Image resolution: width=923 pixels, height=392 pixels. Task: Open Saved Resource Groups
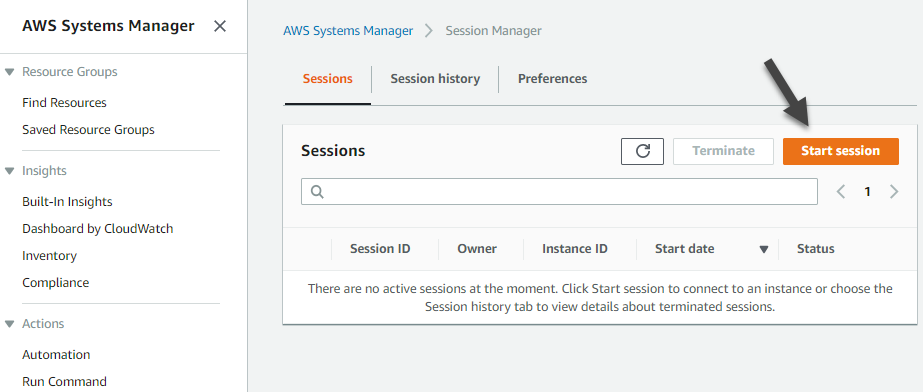[88, 129]
